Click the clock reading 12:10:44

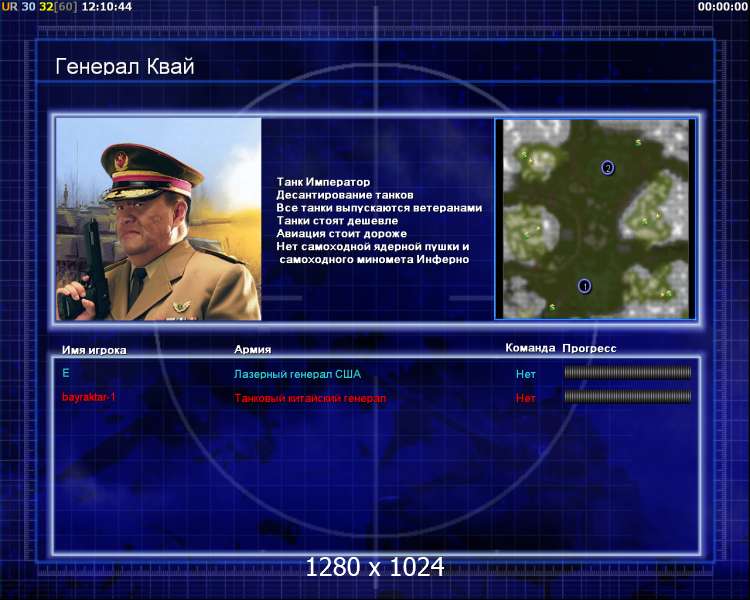(x=107, y=7)
